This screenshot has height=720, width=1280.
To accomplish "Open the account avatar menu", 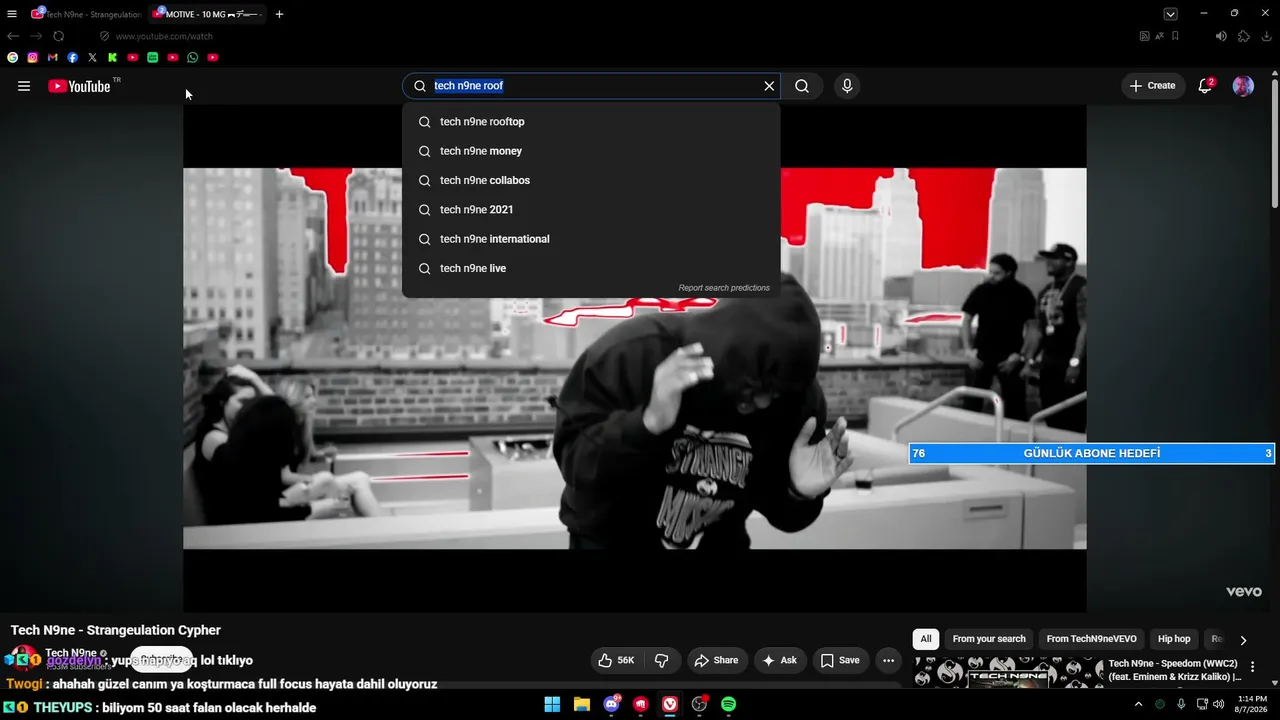I will coord(1243,86).
